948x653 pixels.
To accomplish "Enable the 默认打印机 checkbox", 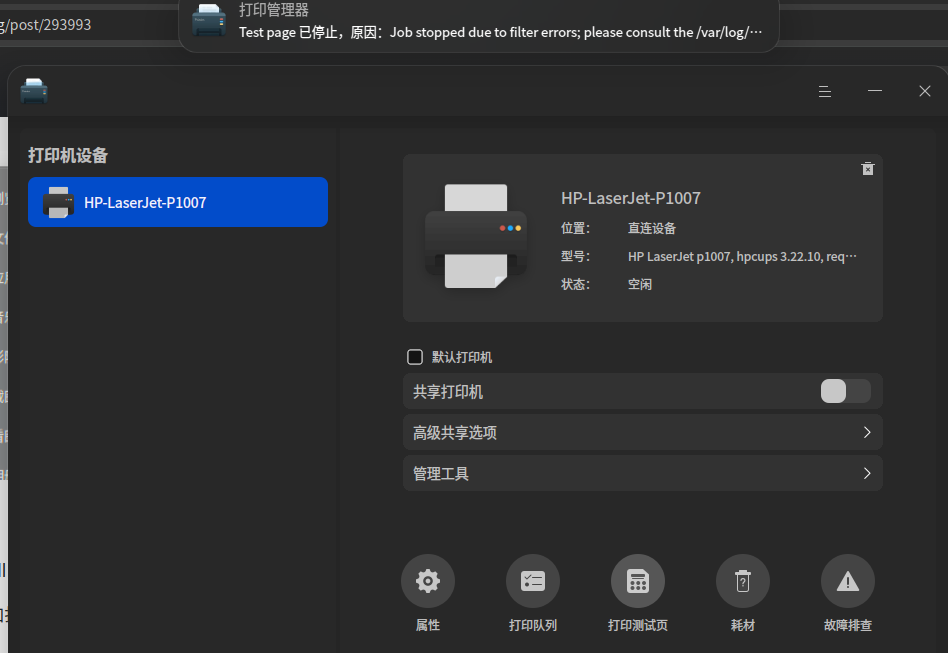I will click(x=415, y=357).
